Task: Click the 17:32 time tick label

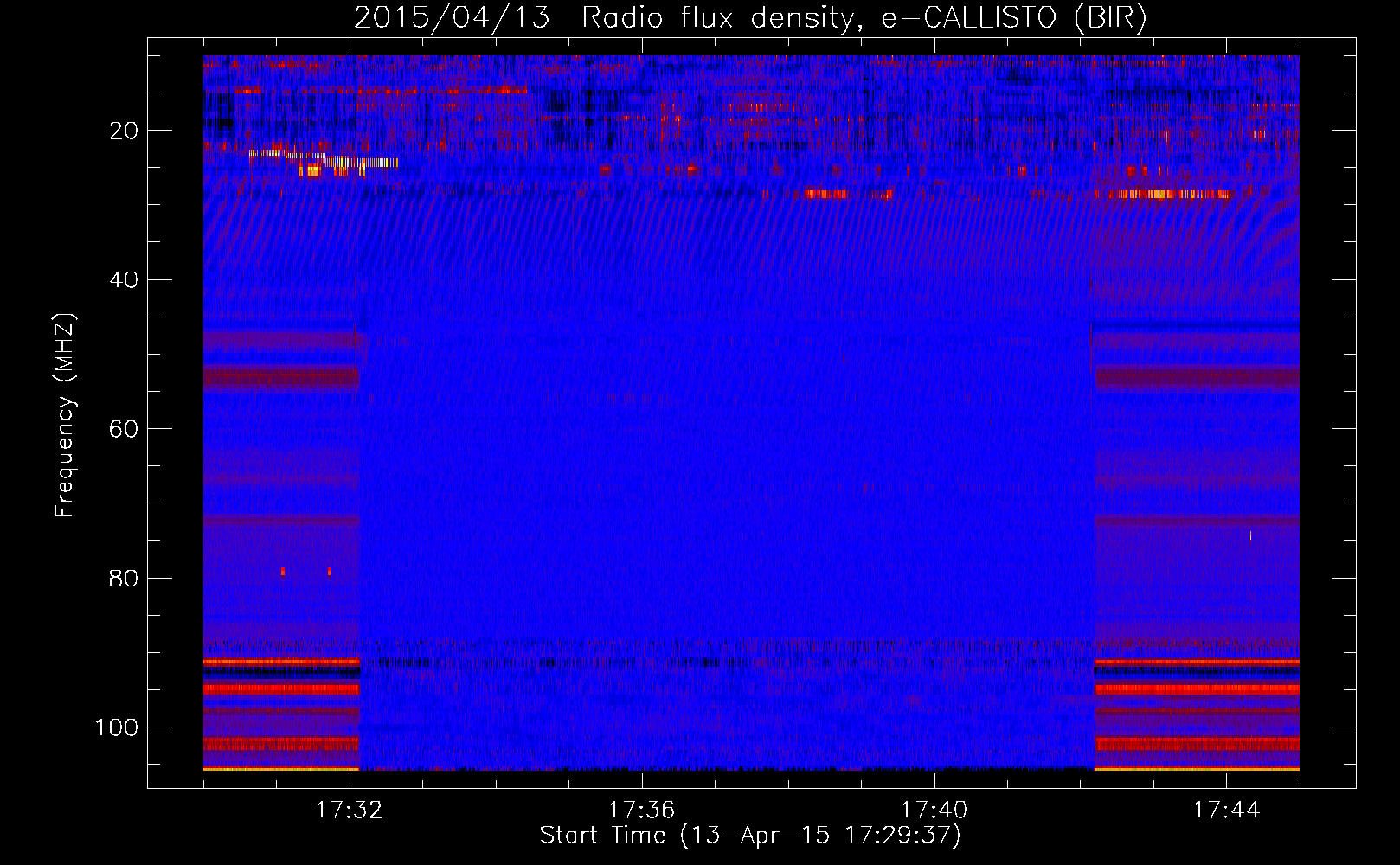Action: pos(350,811)
